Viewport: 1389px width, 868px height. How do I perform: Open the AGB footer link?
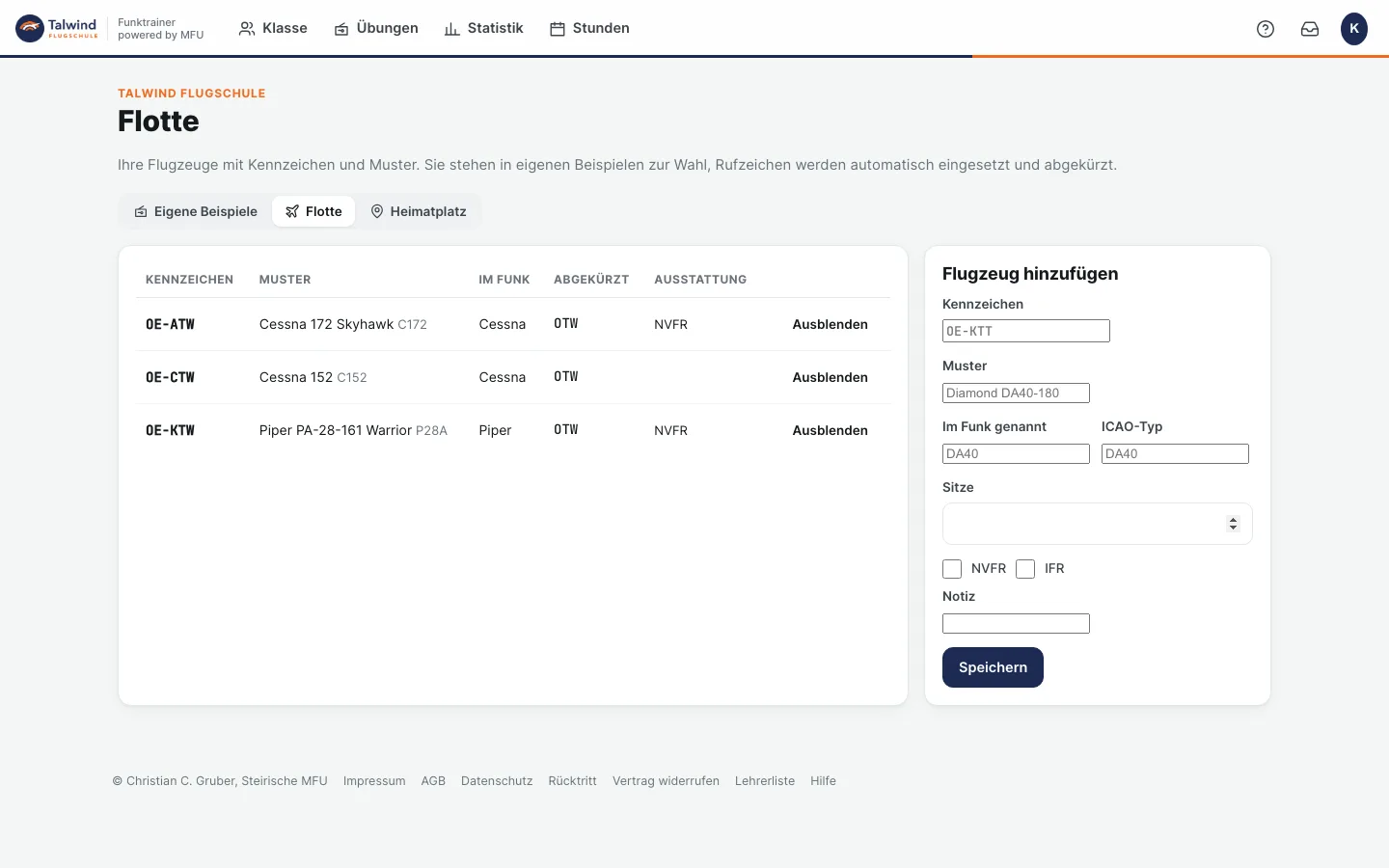433,781
